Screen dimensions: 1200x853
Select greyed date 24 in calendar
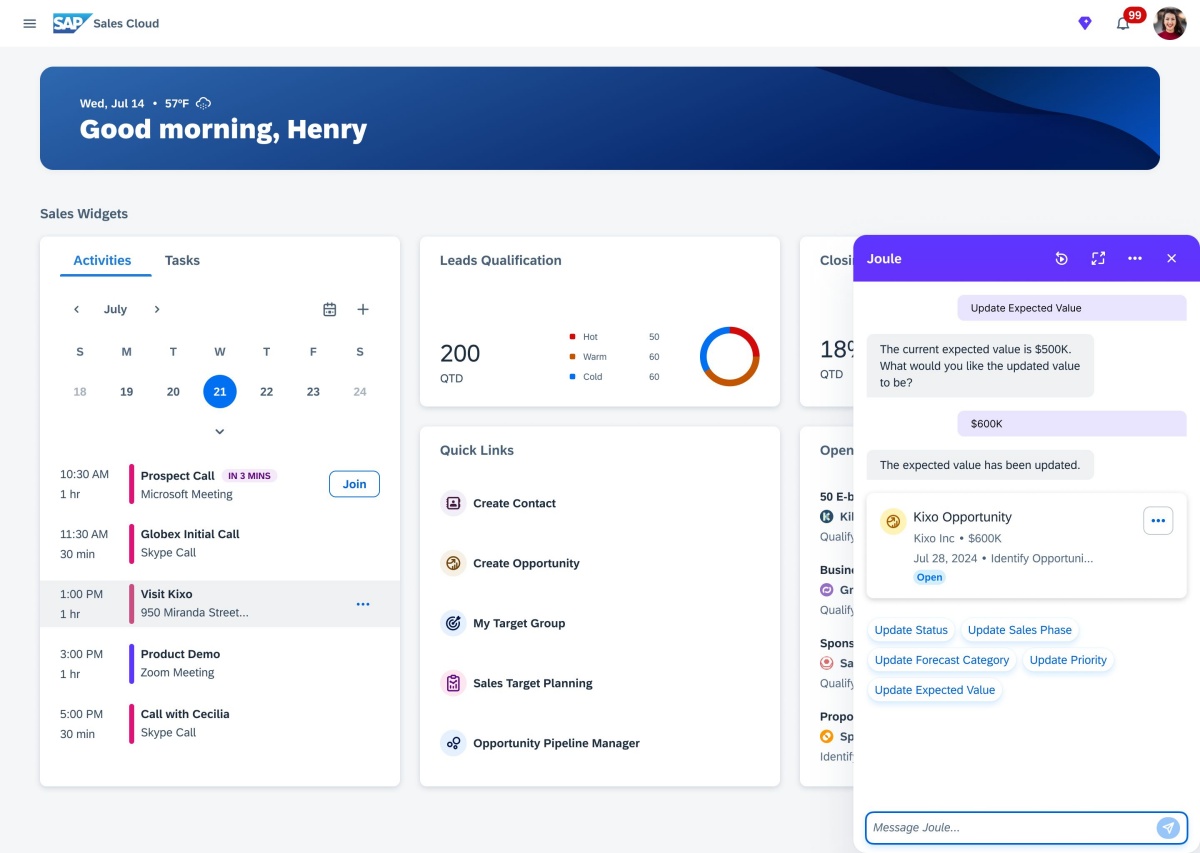[x=360, y=392]
